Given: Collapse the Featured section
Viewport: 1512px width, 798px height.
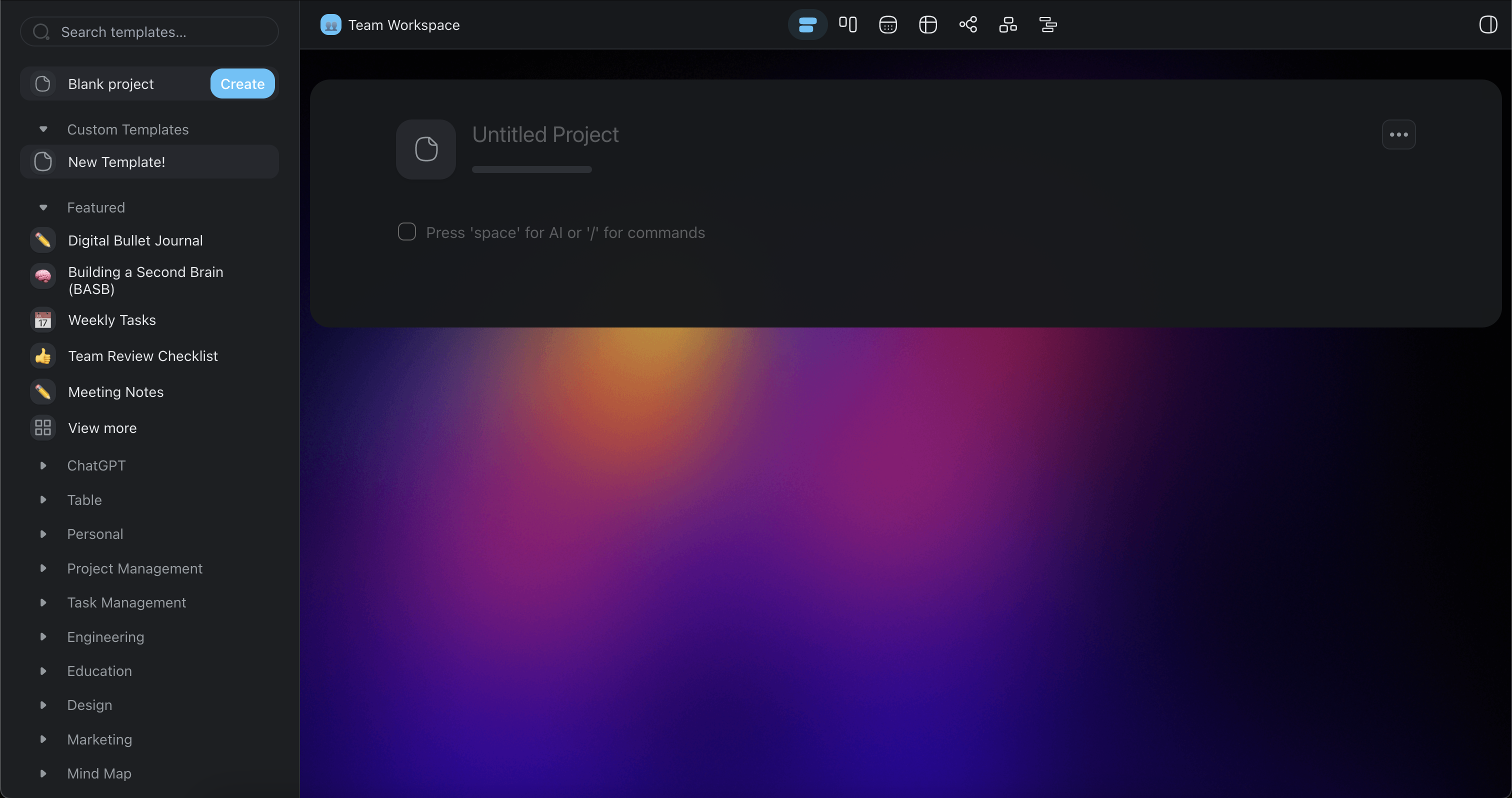Looking at the screenshot, I should (43, 207).
